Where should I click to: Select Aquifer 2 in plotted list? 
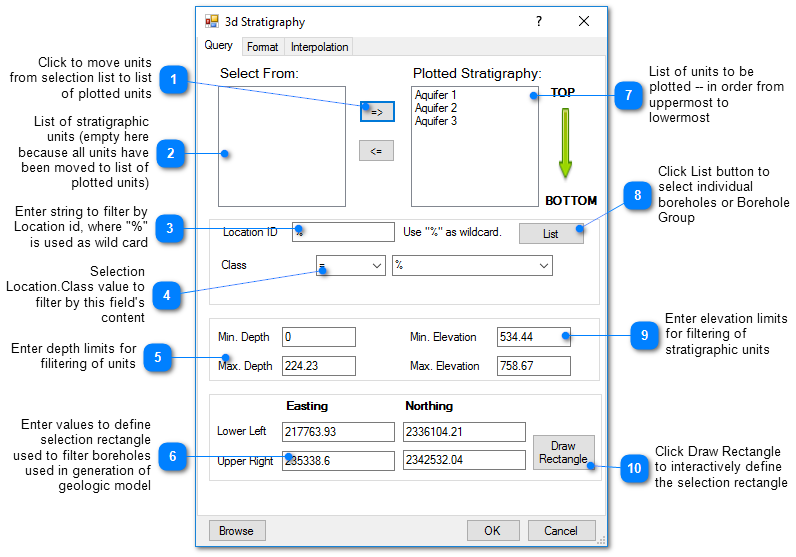tap(436, 108)
